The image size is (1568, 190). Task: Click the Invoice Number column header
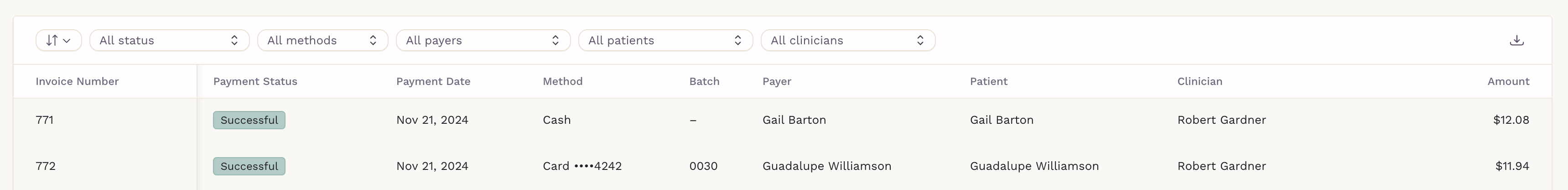[x=77, y=82]
